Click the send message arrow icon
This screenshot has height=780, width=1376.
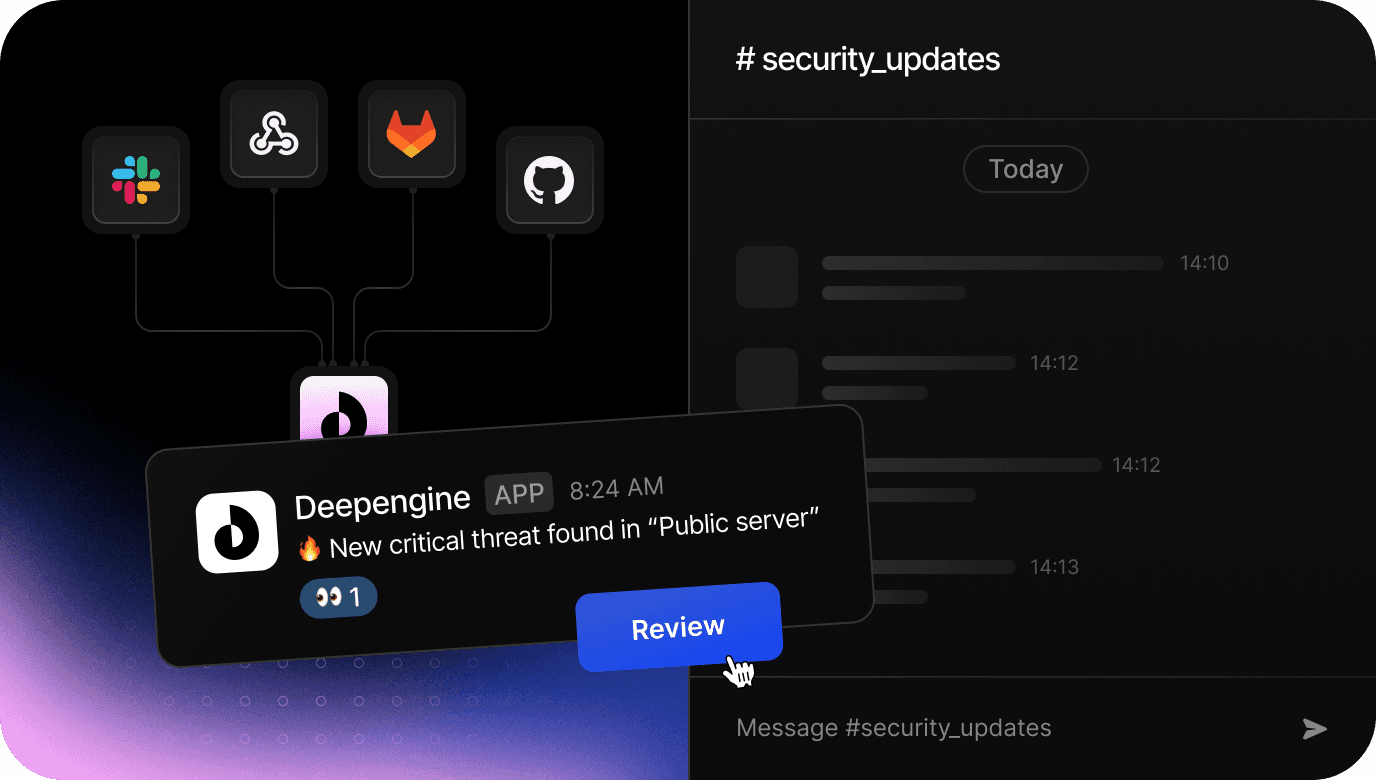coord(1315,729)
